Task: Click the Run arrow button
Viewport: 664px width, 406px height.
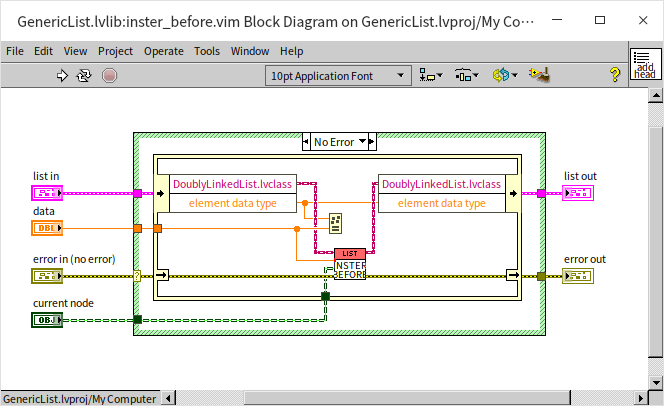Action: [62, 75]
